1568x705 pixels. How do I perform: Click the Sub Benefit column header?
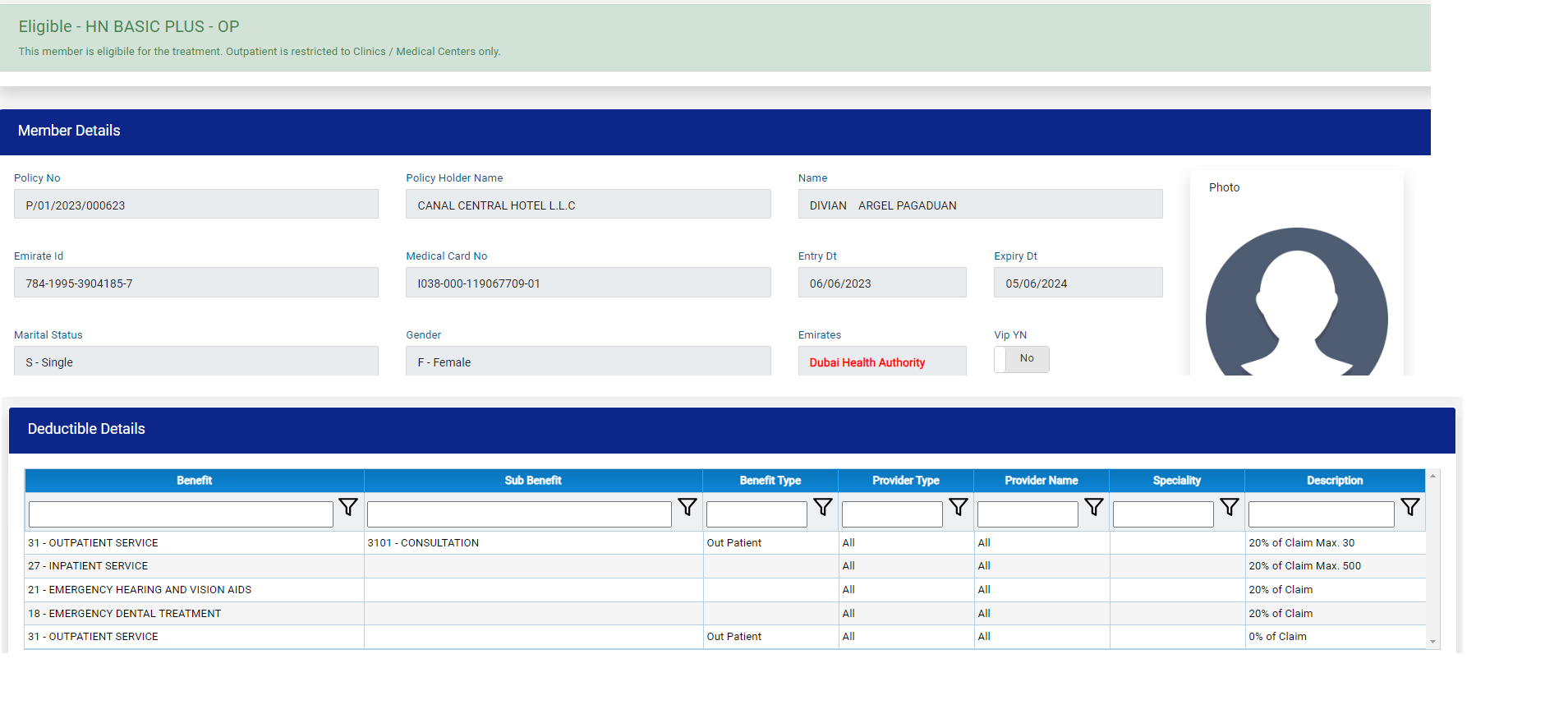pos(533,481)
